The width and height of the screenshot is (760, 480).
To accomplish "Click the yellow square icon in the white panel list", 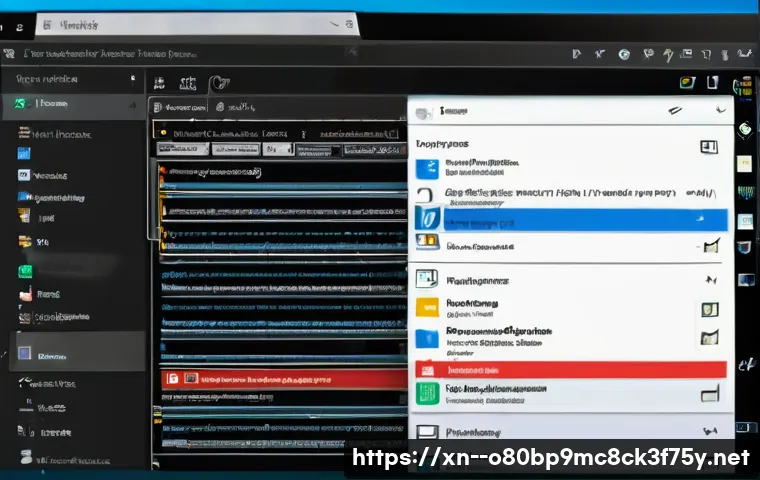I will 427,307.
